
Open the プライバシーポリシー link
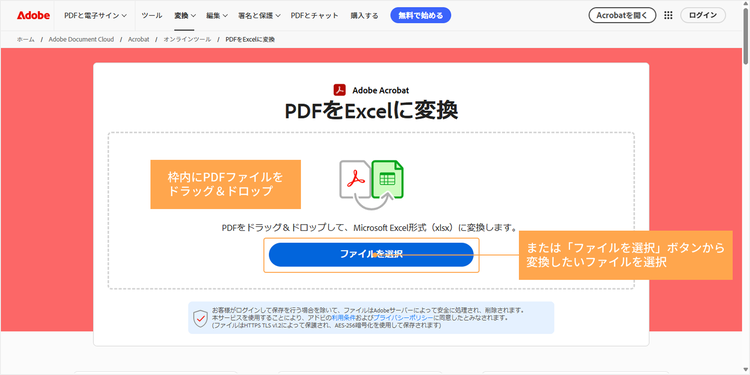pyautogui.click(x=404, y=318)
